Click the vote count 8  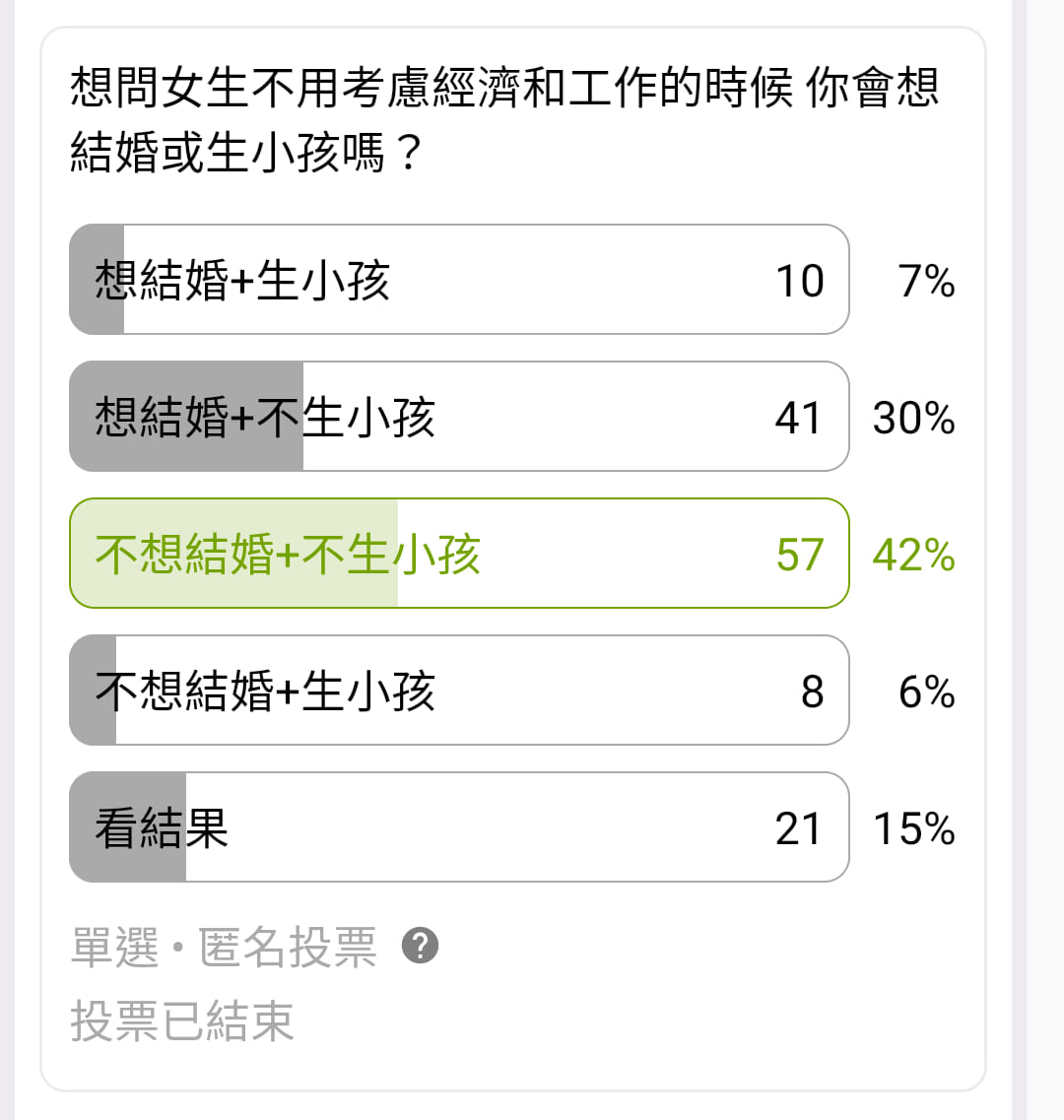pos(812,692)
